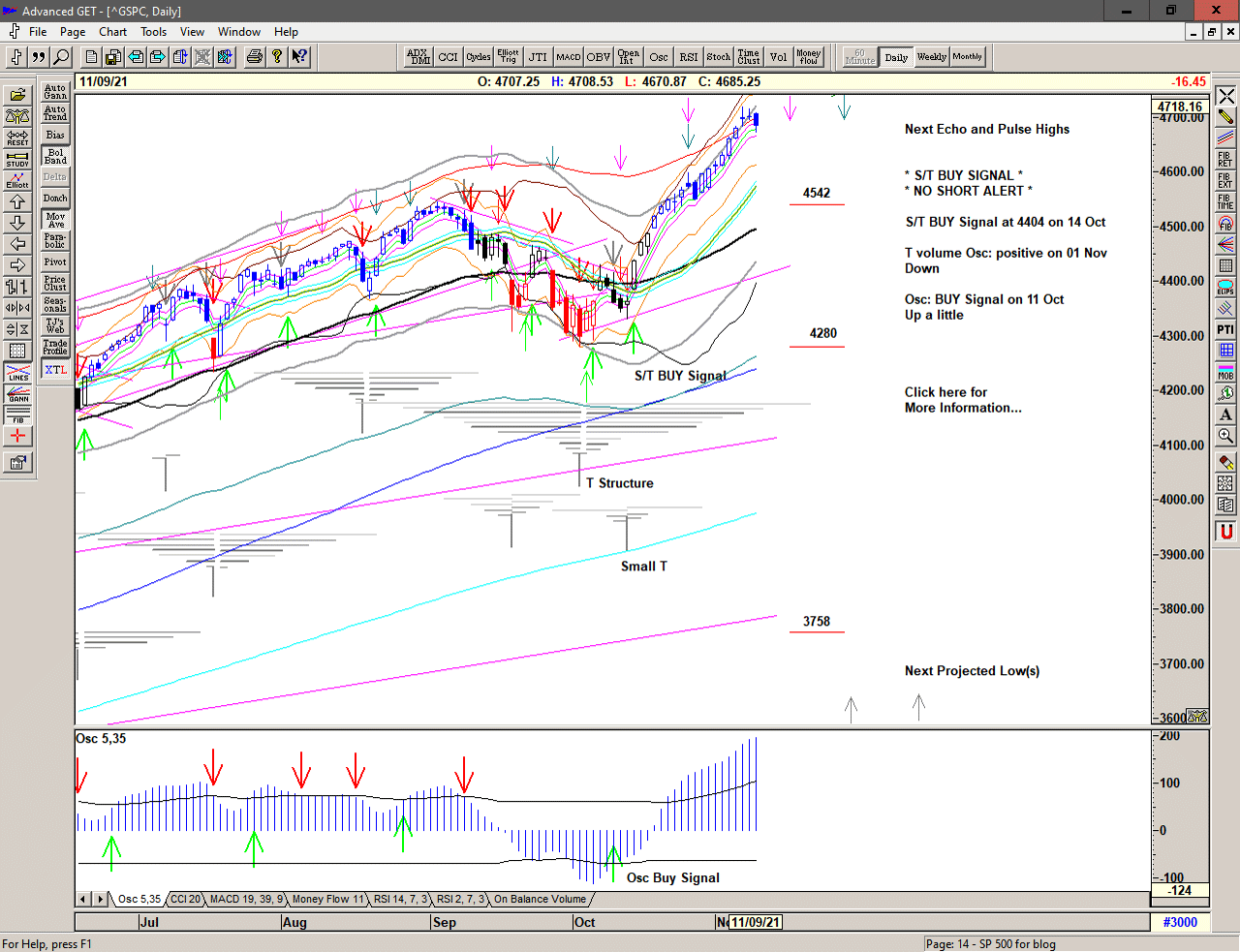This screenshot has height=952, width=1240.
Task: Click the MACD indicator button
Action: [569, 57]
